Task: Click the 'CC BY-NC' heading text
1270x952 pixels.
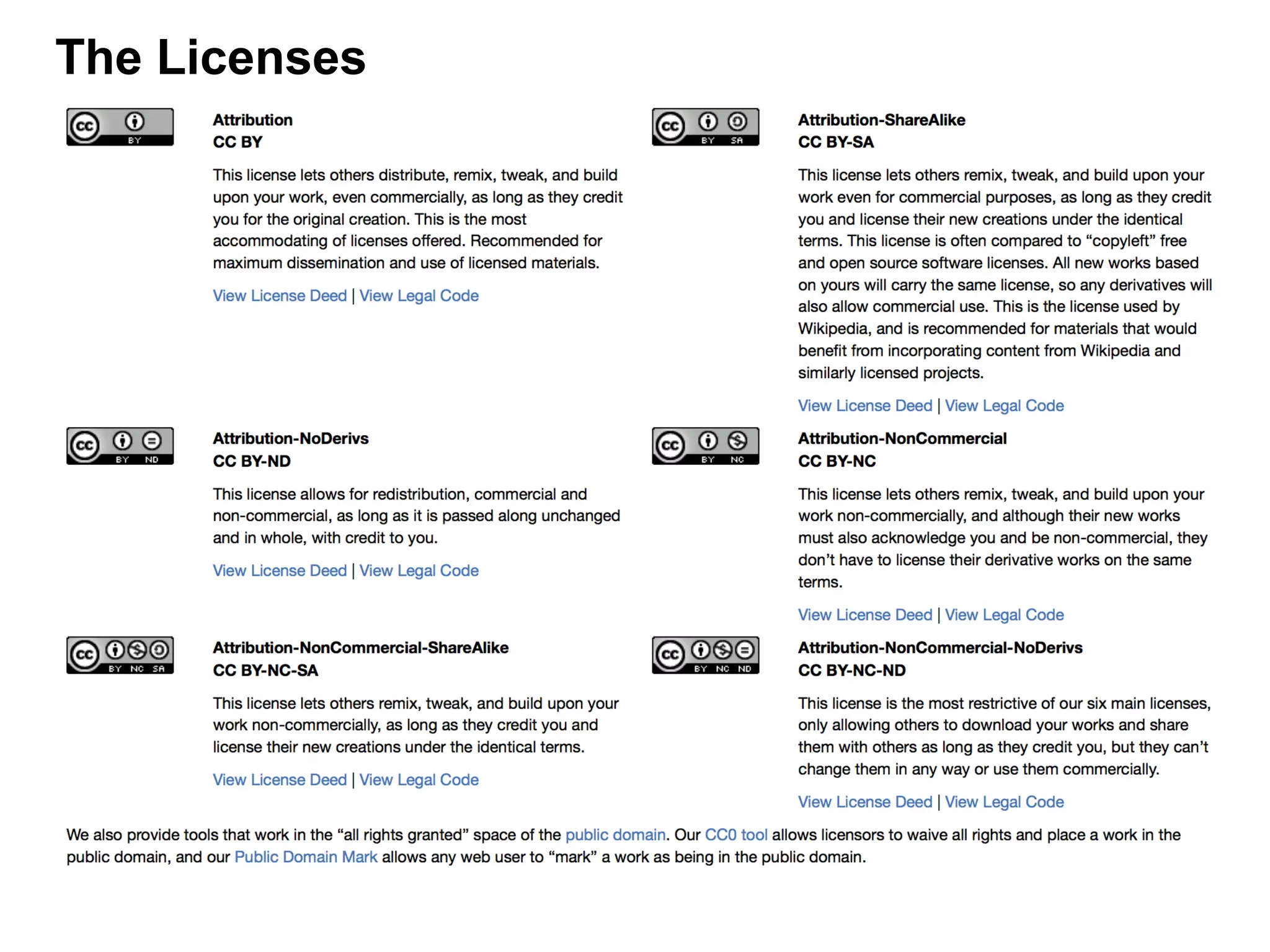Action: click(x=837, y=461)
